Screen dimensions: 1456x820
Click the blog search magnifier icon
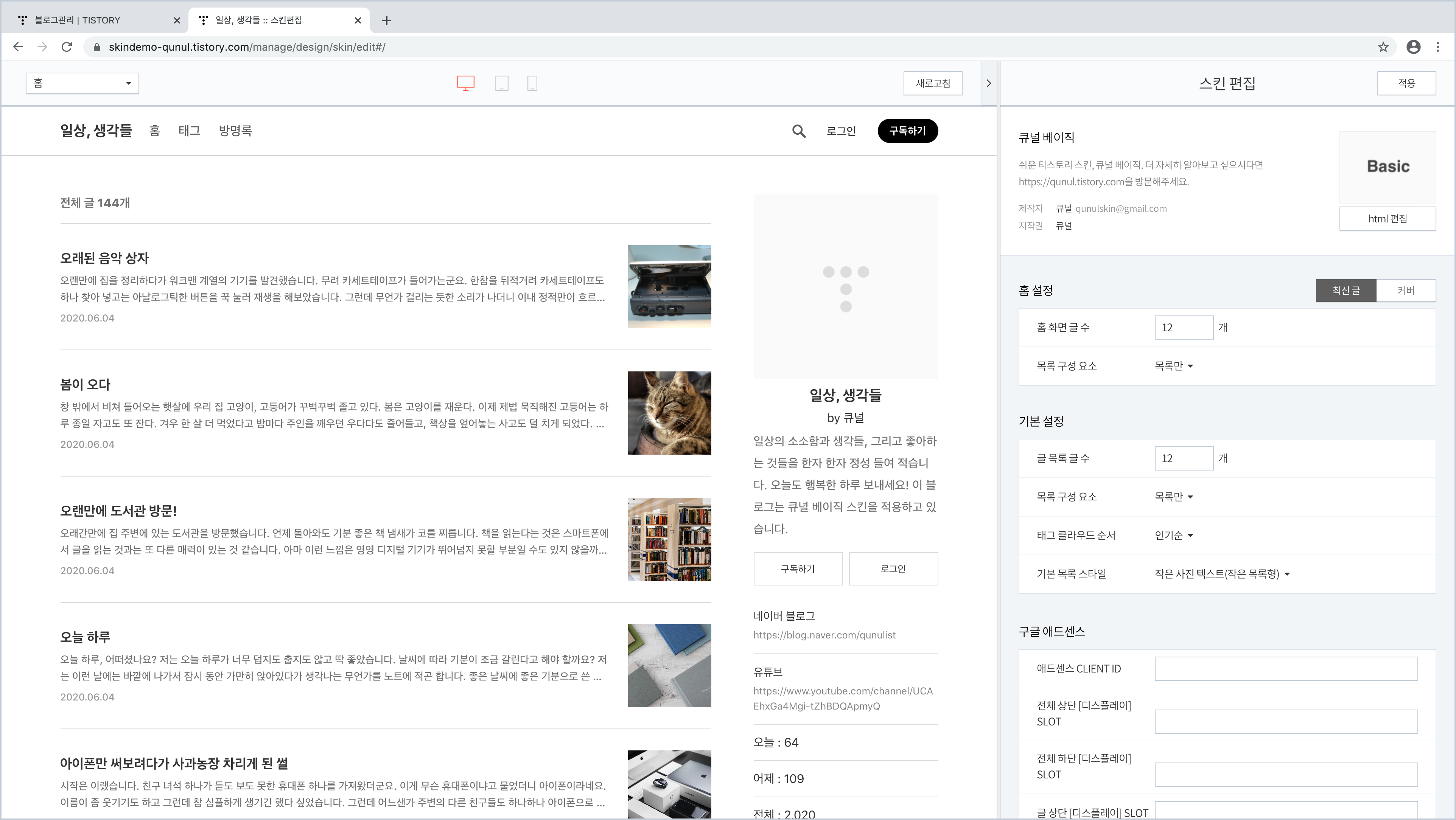[798, 131]
